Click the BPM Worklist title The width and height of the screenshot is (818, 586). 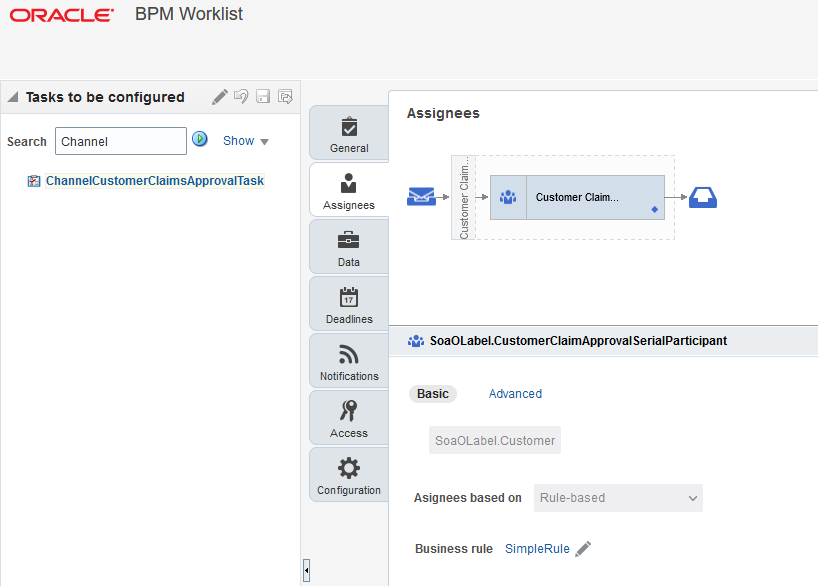point(189,14)
